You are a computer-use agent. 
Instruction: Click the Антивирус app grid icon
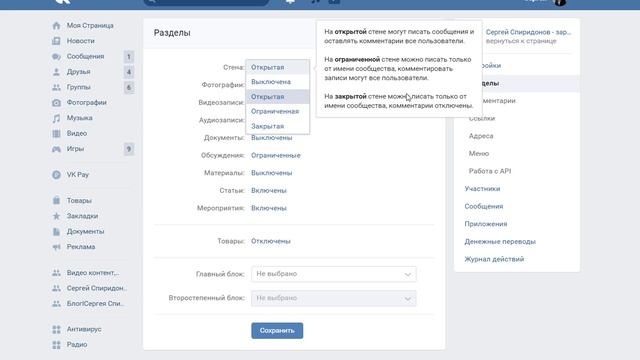pos(56,329)
